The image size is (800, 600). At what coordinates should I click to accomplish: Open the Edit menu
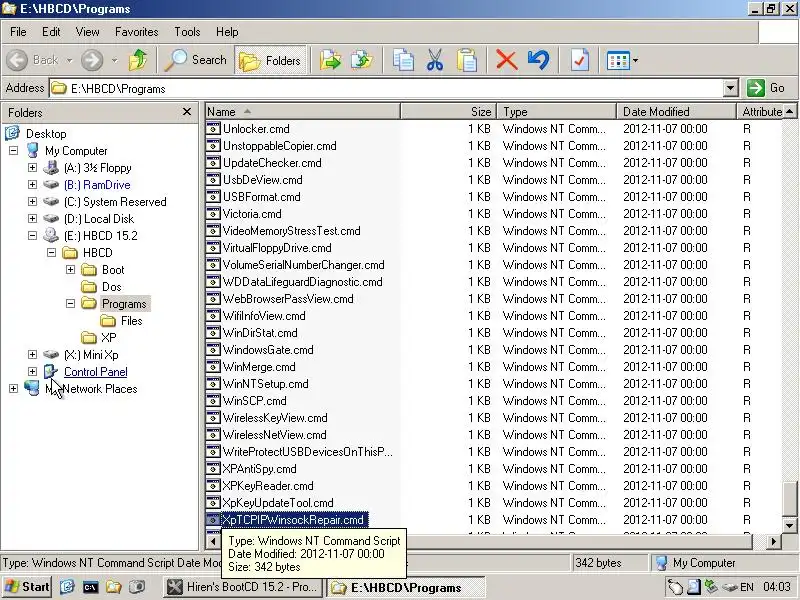pos(51,32)
